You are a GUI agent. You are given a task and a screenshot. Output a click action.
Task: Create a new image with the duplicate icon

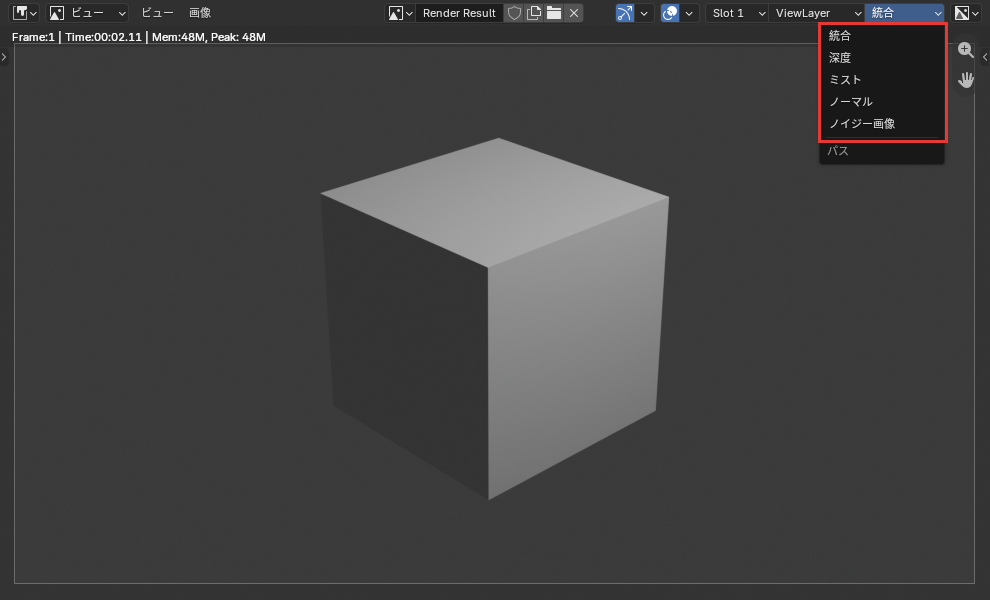click(534, 13)
